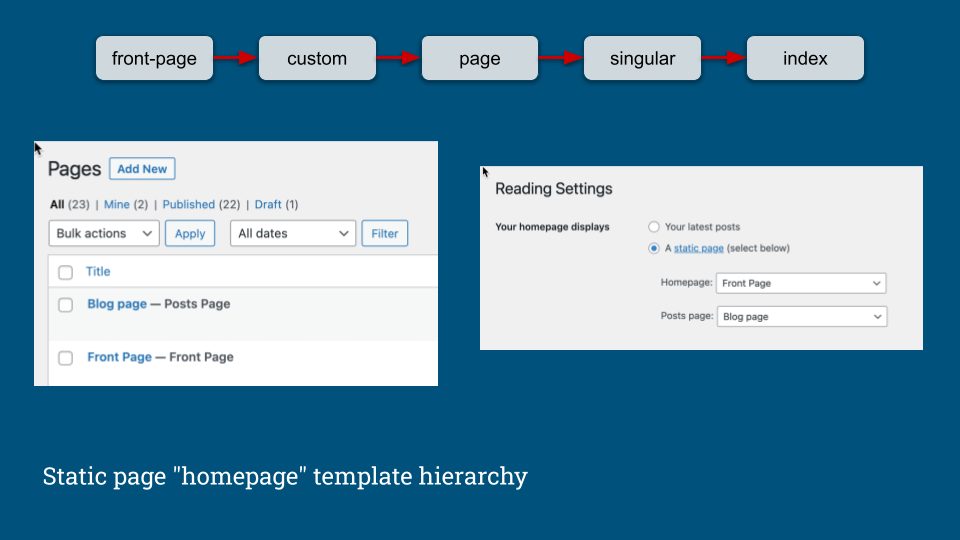Screen dimensions: 960x540
Task: Click the Apply button
Action: pyautogui.click(x=190, y=233)
